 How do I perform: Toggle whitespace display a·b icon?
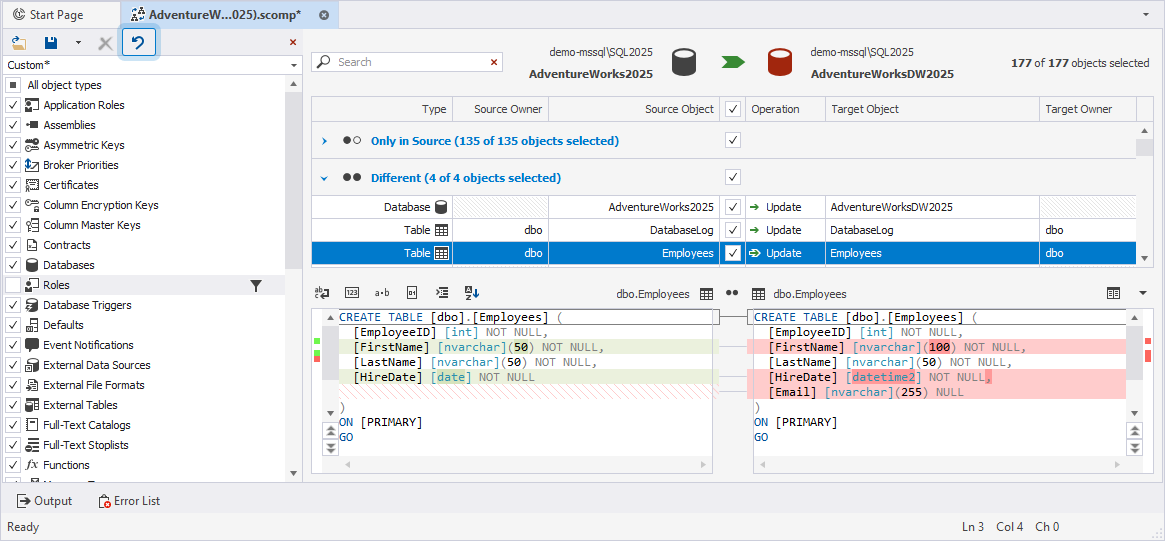click(x=382, y=293)
